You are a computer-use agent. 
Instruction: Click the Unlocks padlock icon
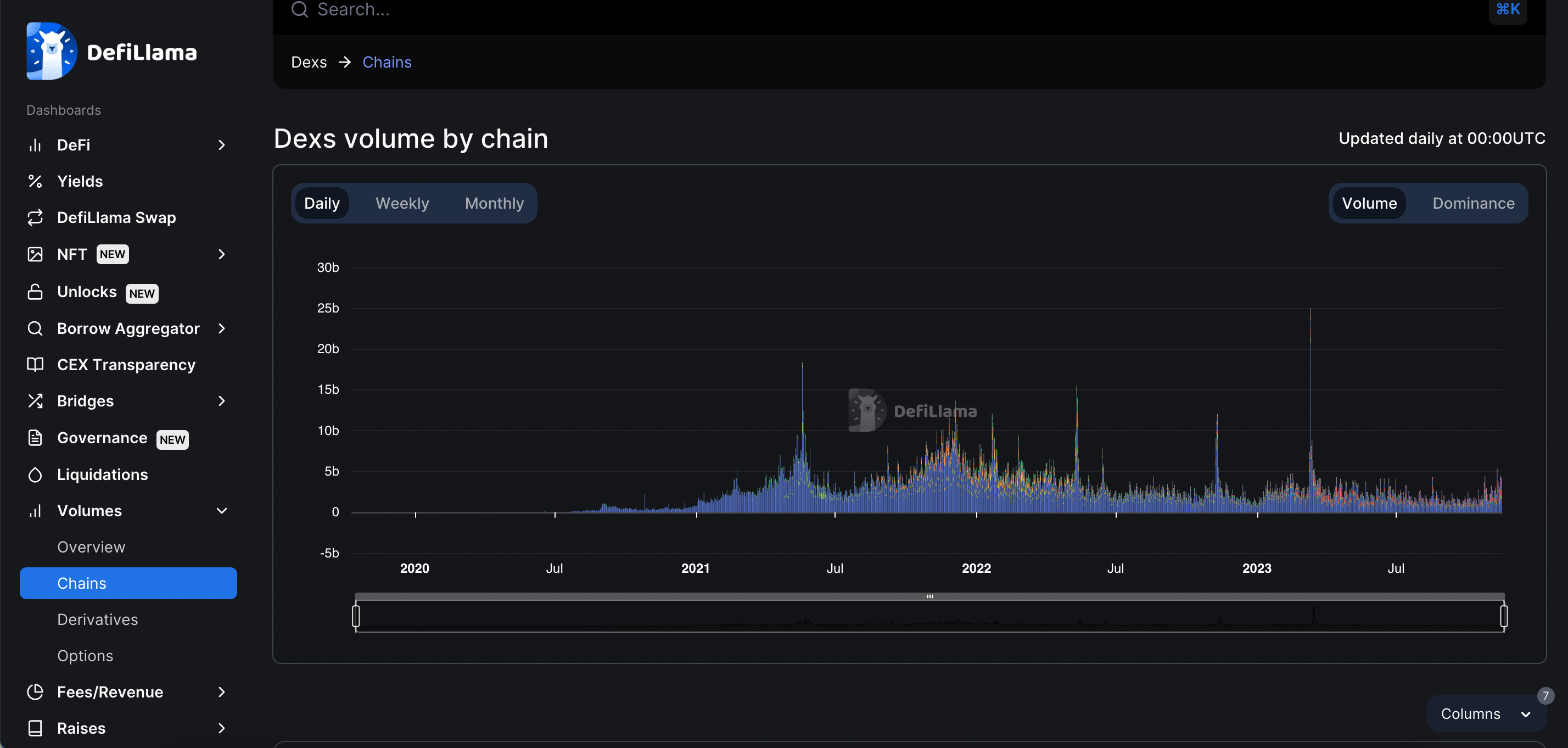[35, 292]
